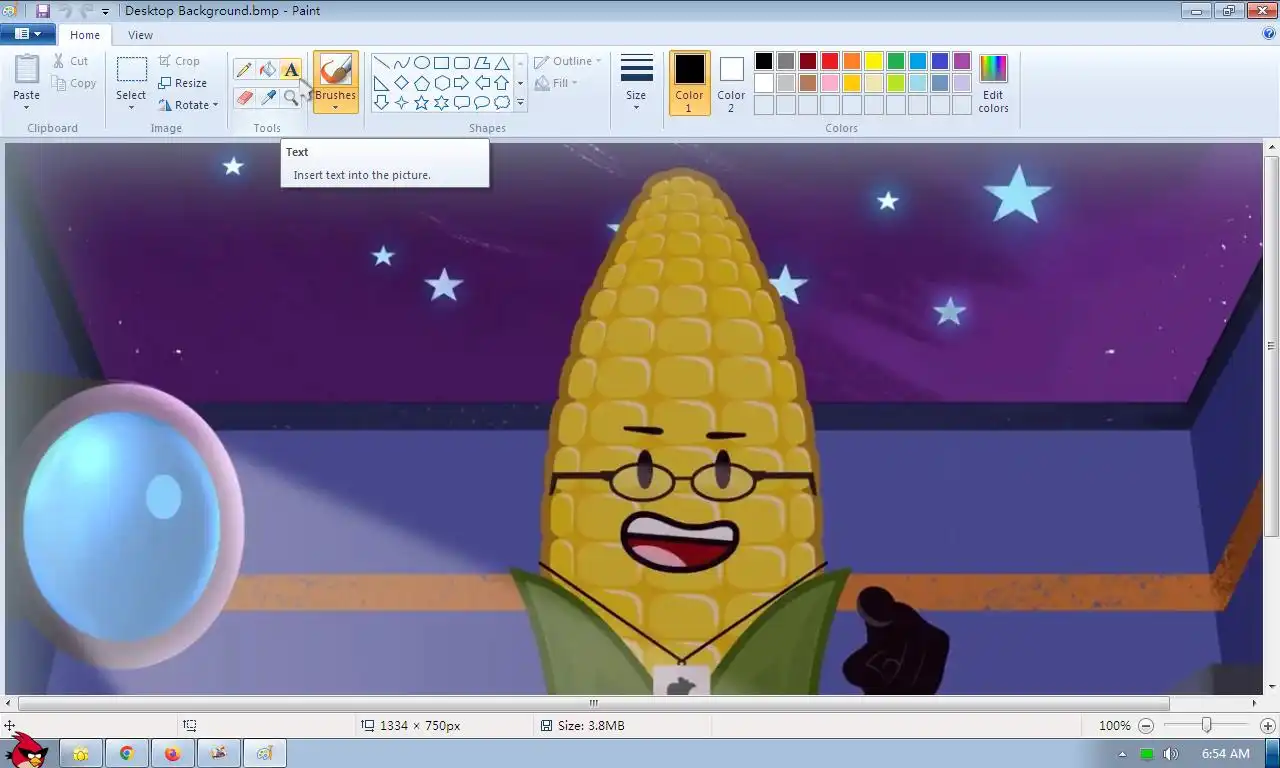Choose the Right triangle shape
This screenshot has height=768, width=1280.
381,83
